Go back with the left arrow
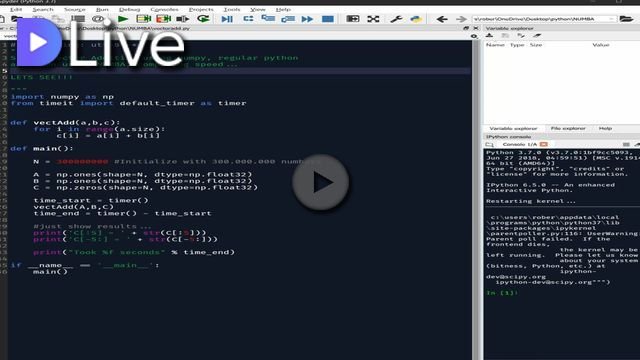 (442, 19)
